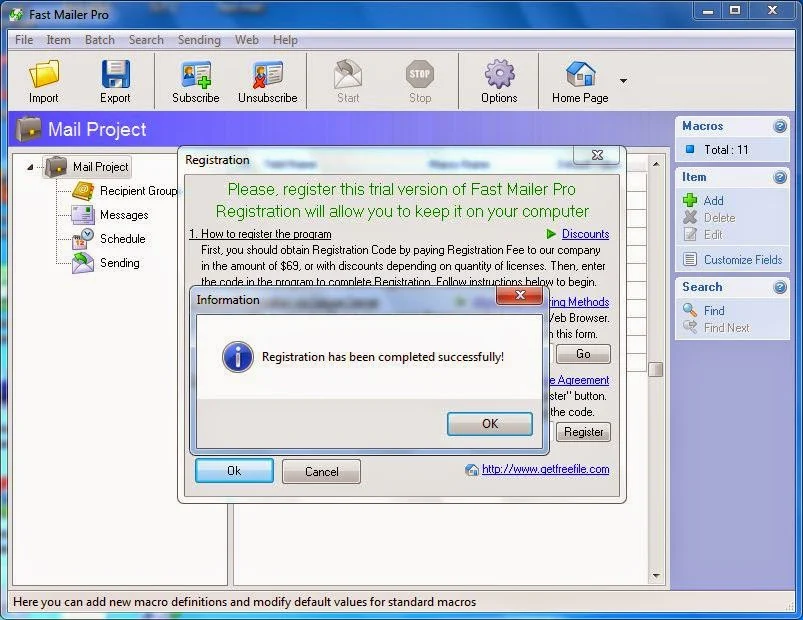803x620 pixels.
Task: Close the Information dialog with red X
Action: point(520,295)
